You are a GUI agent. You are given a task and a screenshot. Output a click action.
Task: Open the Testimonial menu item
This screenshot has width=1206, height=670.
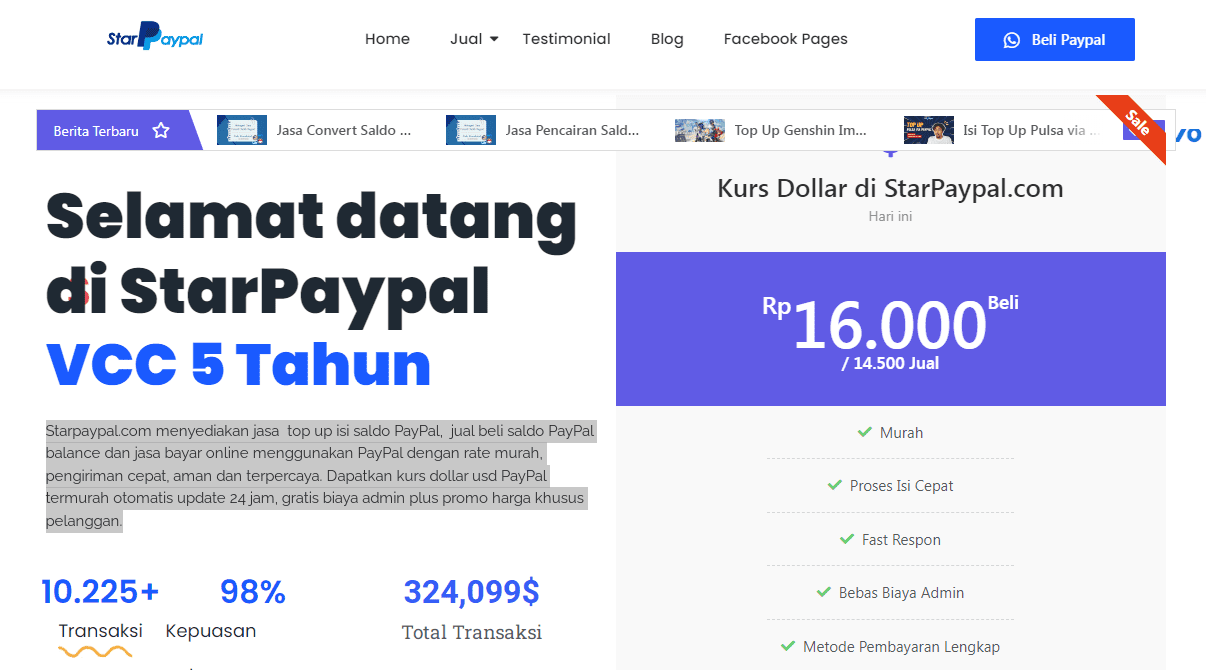566,39
